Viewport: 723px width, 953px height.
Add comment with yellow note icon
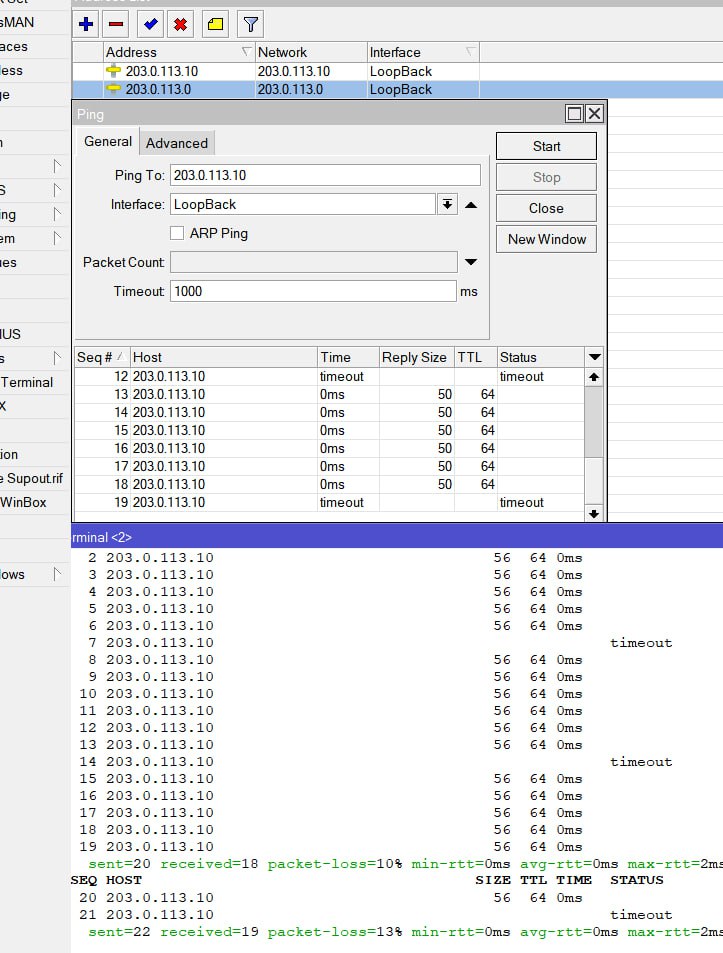coord(216,24)
